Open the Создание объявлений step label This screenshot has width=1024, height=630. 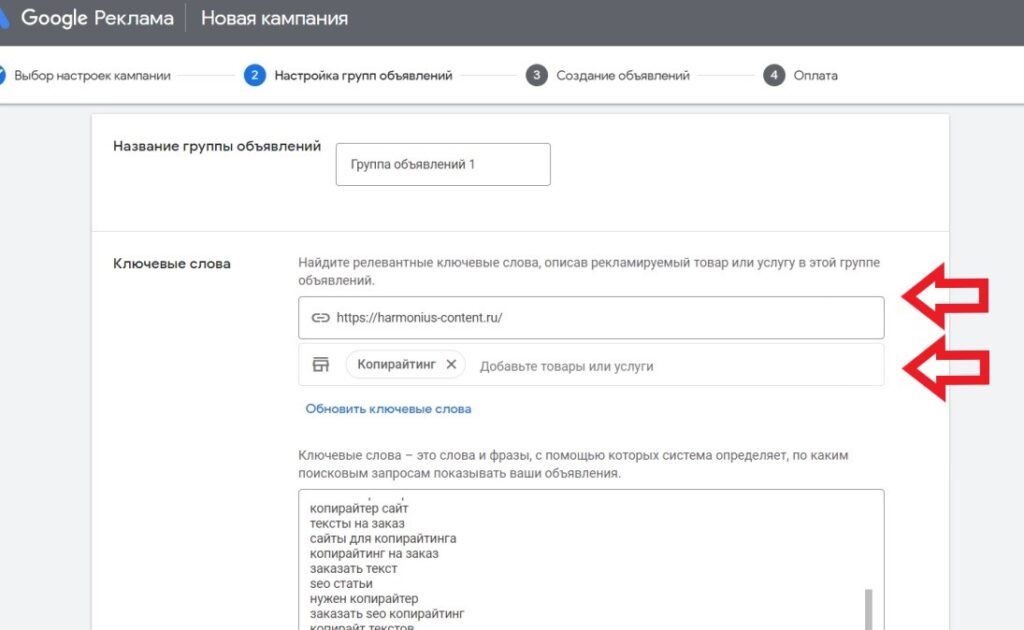click(x=623, y=76)
